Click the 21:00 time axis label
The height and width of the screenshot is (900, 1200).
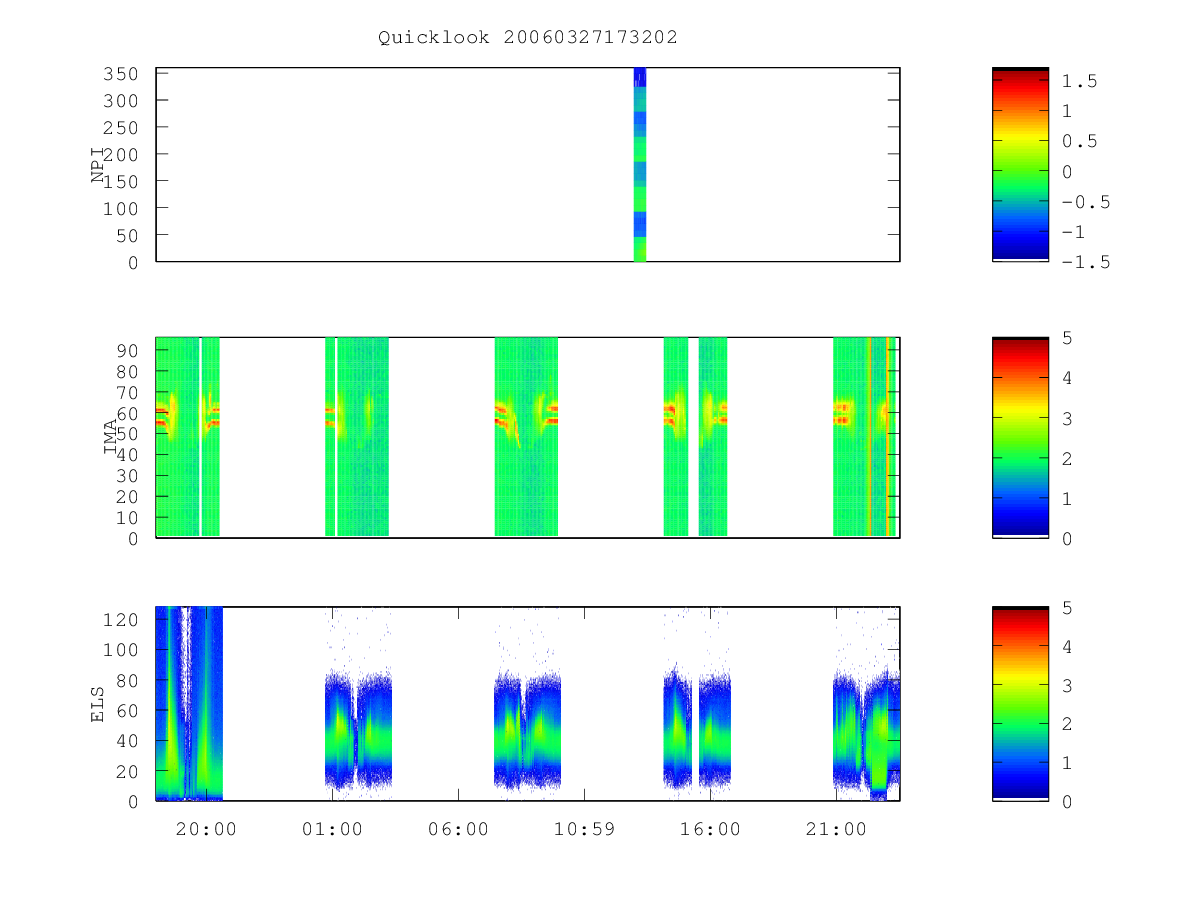pos(836,829)
